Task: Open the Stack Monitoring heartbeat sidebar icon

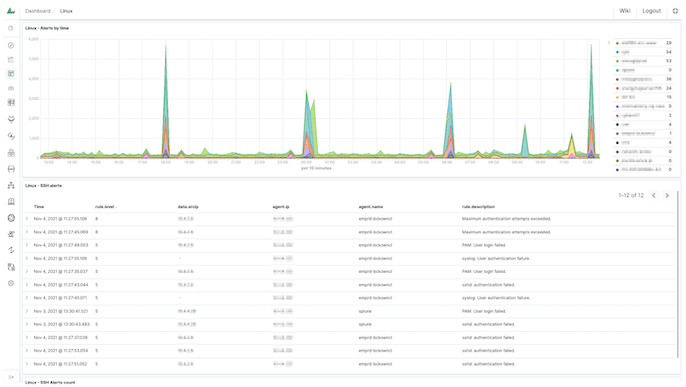Action: [11, 250]
